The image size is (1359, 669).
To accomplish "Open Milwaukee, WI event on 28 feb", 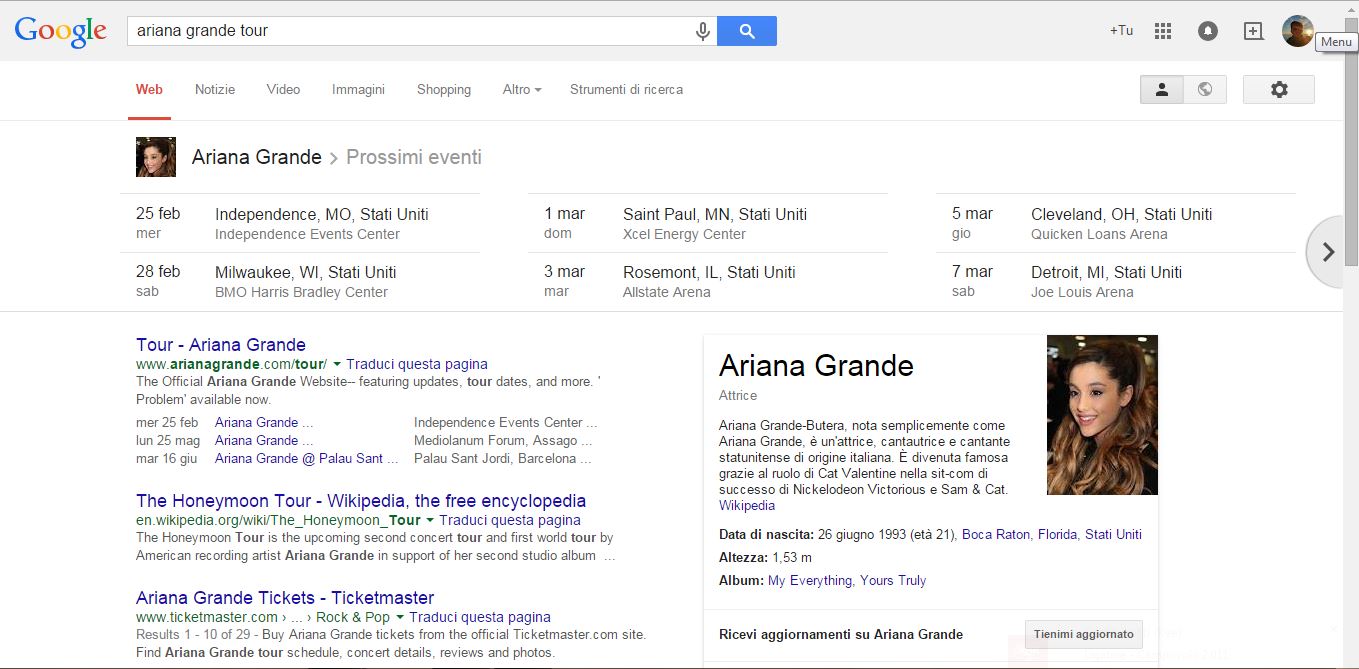I will click(300, 281).
